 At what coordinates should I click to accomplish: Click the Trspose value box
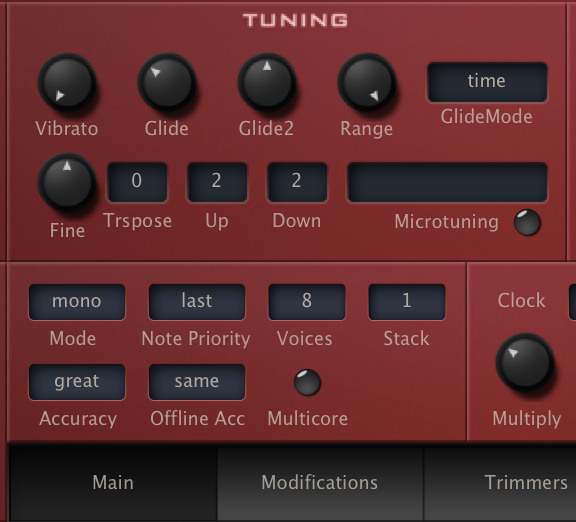pos(137,182)
